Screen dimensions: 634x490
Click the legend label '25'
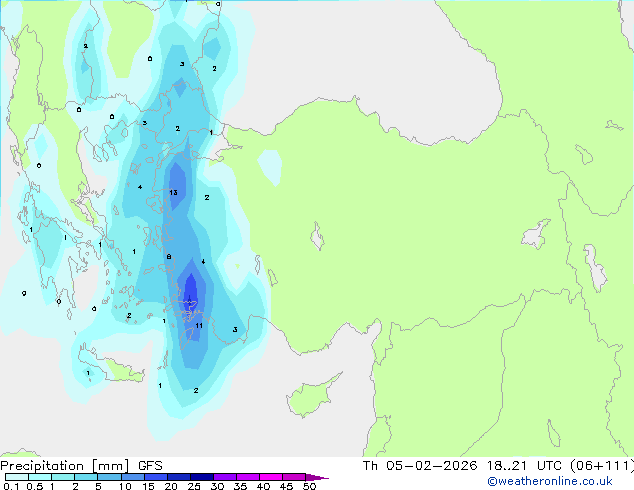[194, 486]
